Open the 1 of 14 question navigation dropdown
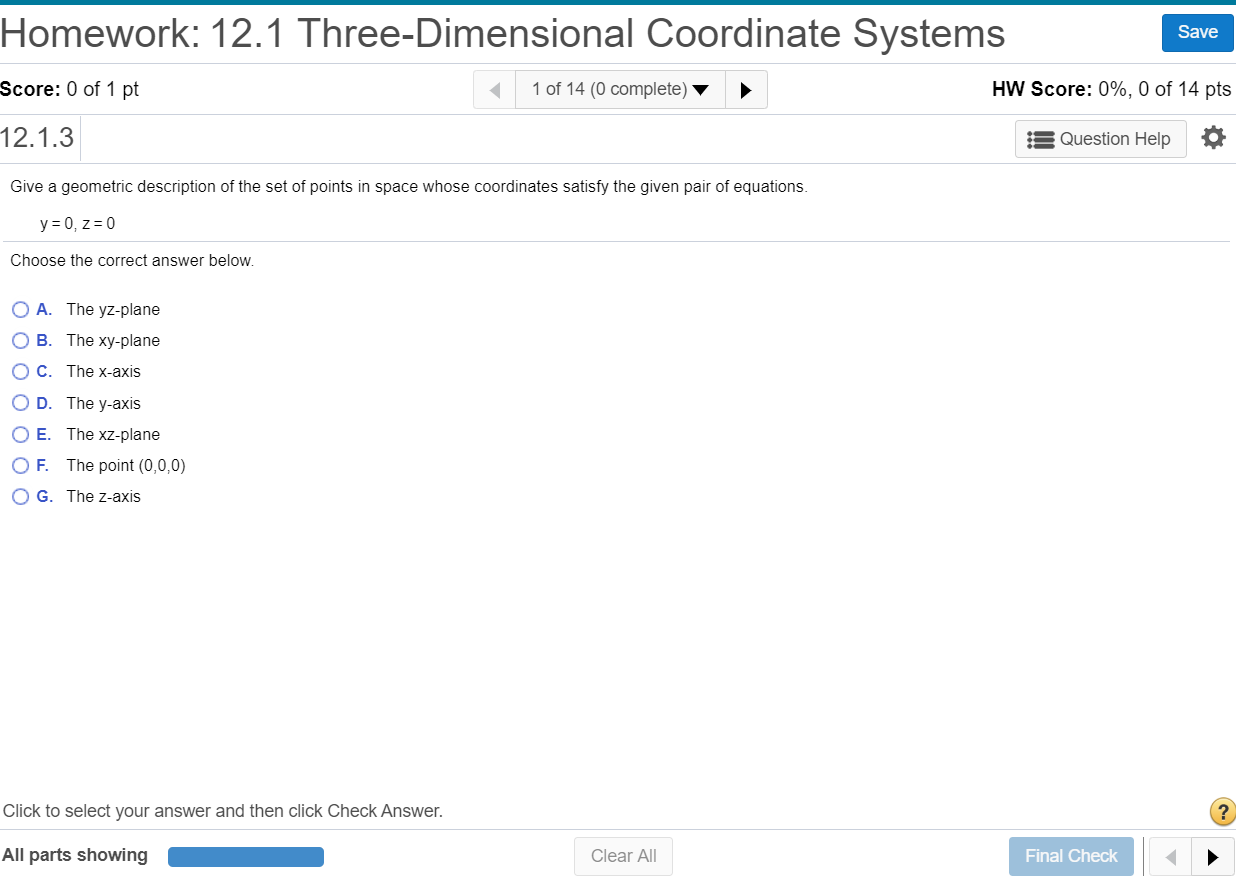 610,89
